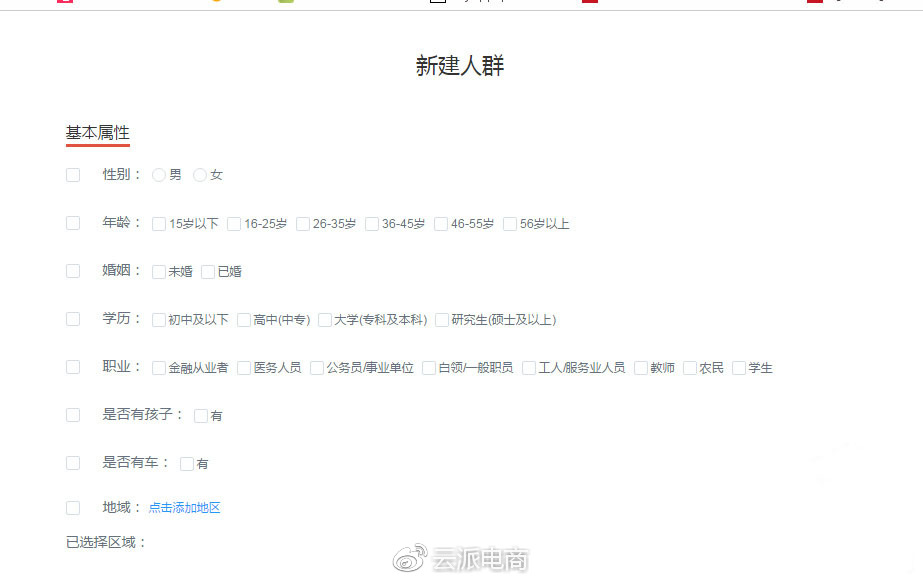Check 未婚 under marital status
Image resolution: width=923 pixels, height=582 pixels.
(158, 271)
